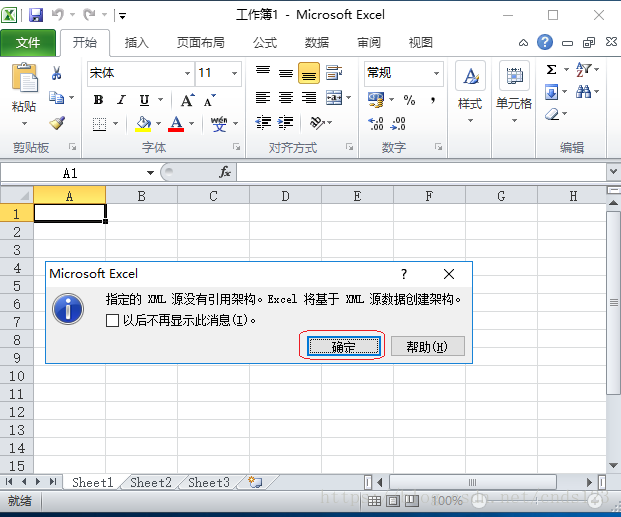
Task: Select the Format Painter brush
Action: point(57,122)
